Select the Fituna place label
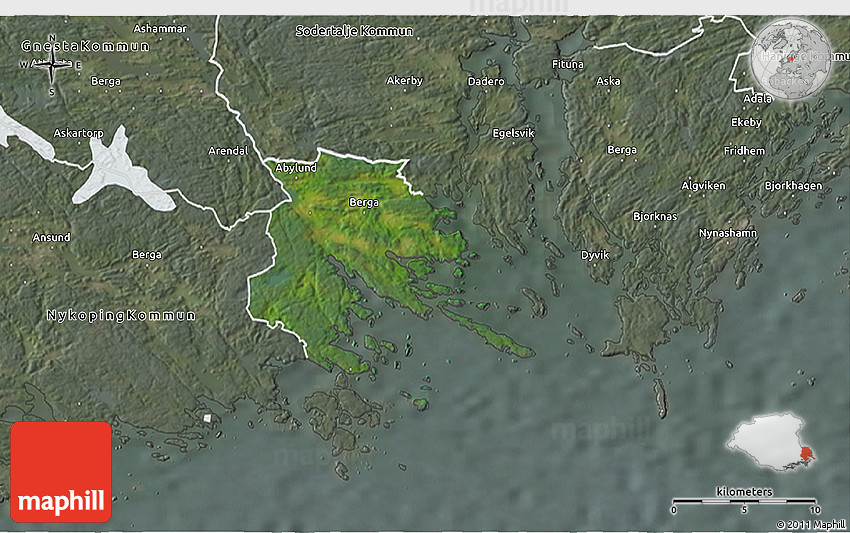 coord(568,65)
